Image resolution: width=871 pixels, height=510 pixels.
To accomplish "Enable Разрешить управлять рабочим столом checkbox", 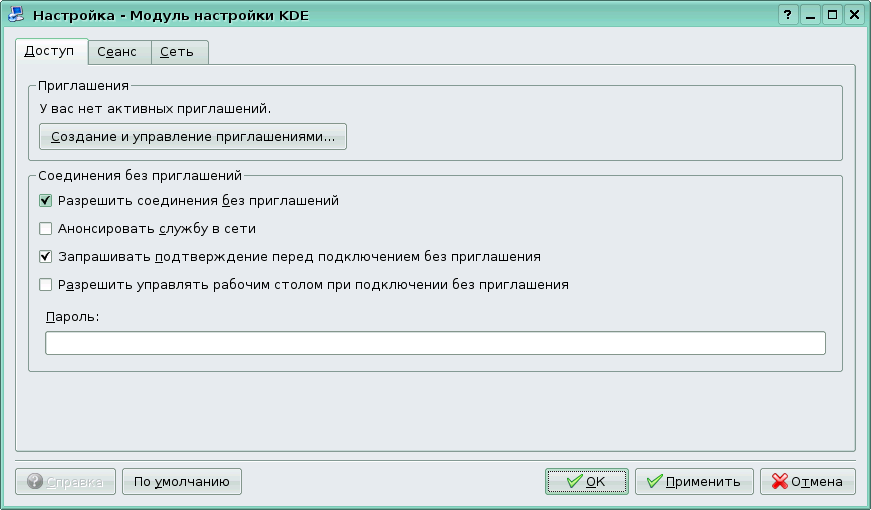I will click(x=45, y=284).
